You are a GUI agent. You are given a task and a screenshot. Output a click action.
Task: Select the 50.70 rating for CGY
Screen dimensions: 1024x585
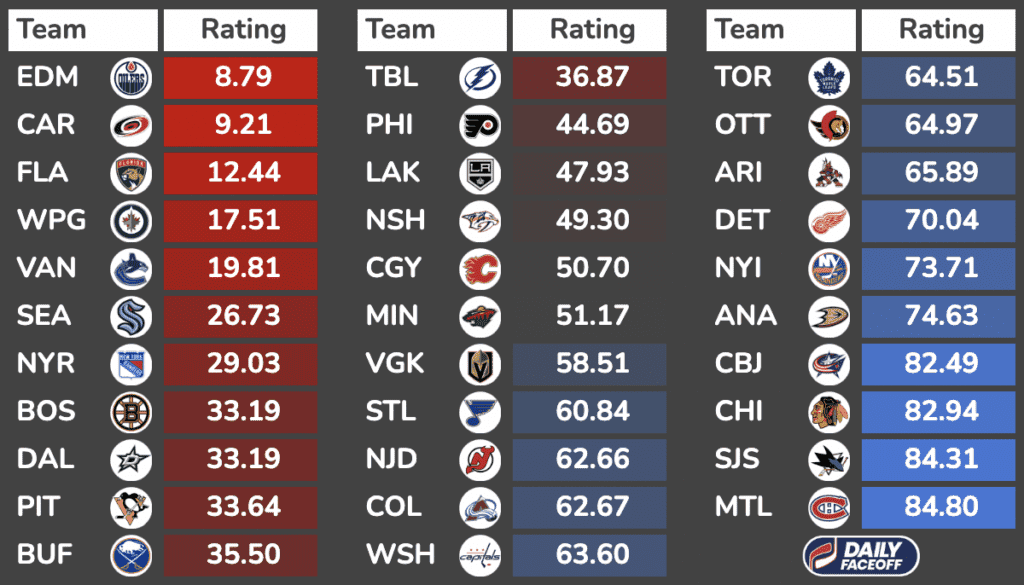[x=592, y=268]
